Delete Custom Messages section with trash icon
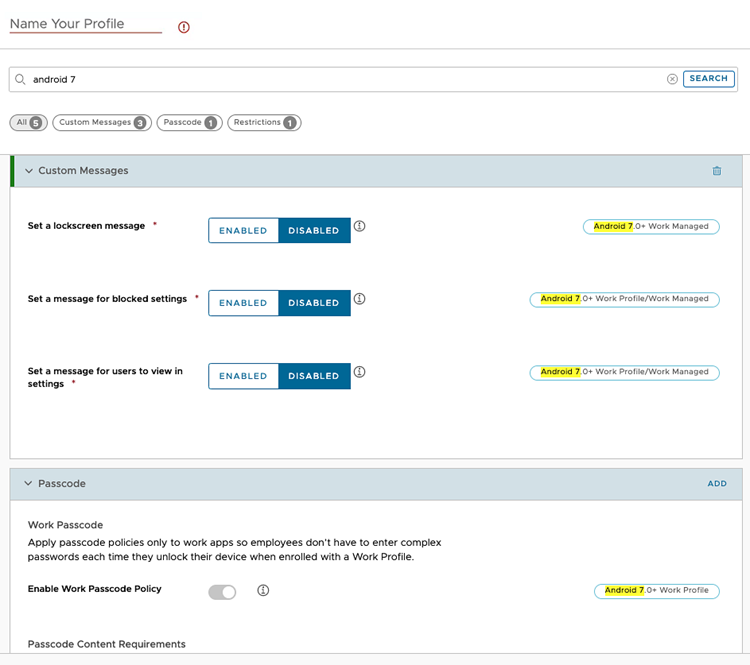Screen dimensions: 750x665 coord(717,171)
